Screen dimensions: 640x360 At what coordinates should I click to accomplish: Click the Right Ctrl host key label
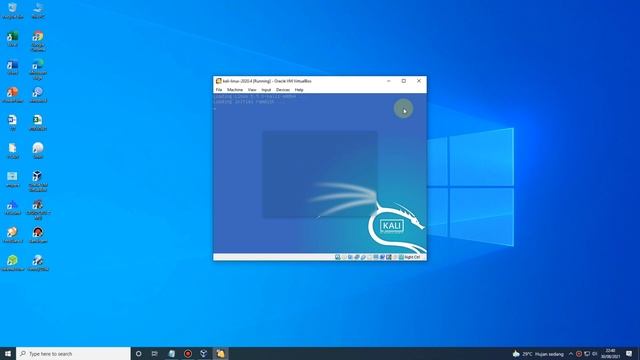point(412,257)
